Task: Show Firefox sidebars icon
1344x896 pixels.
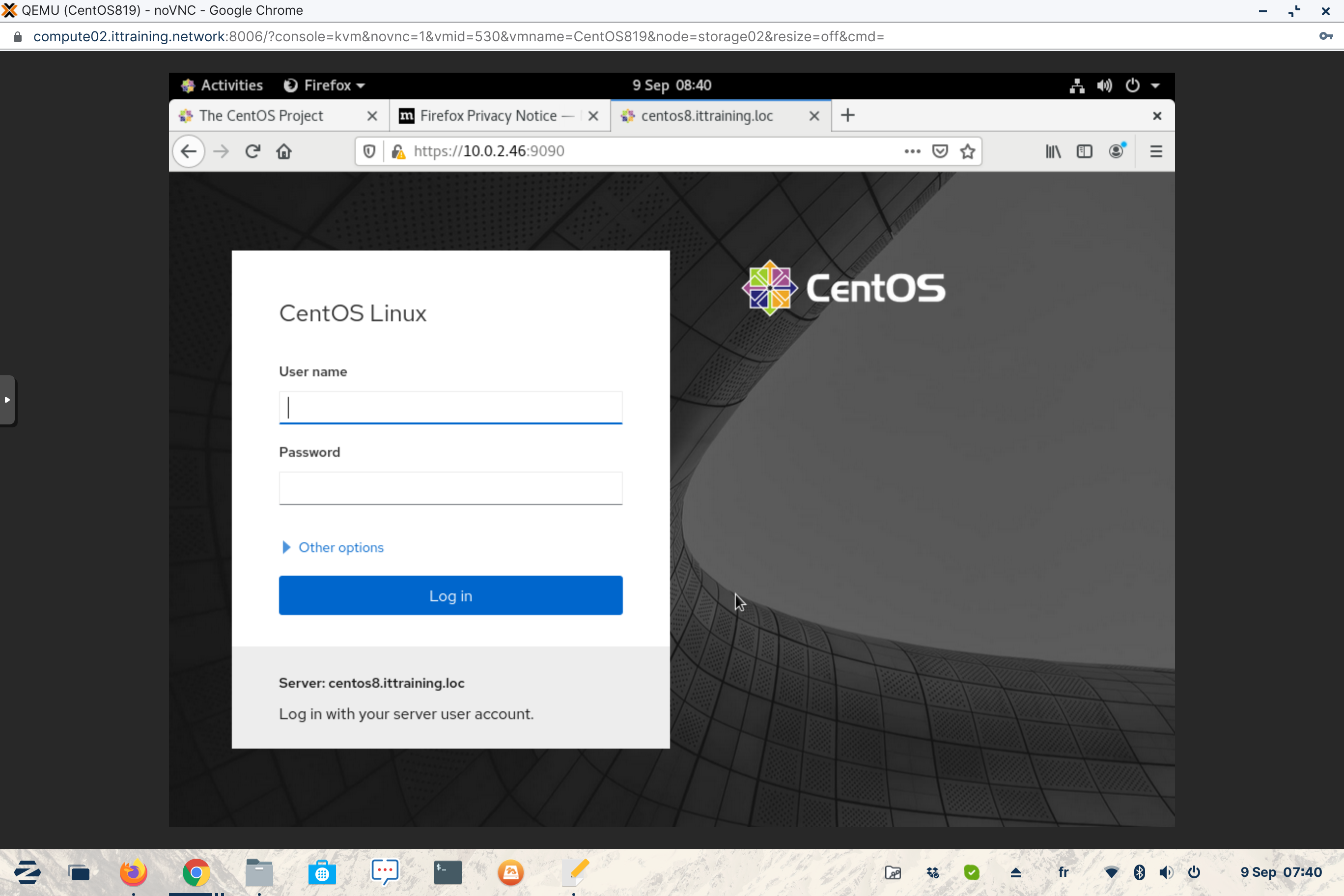Action: 1085,151
